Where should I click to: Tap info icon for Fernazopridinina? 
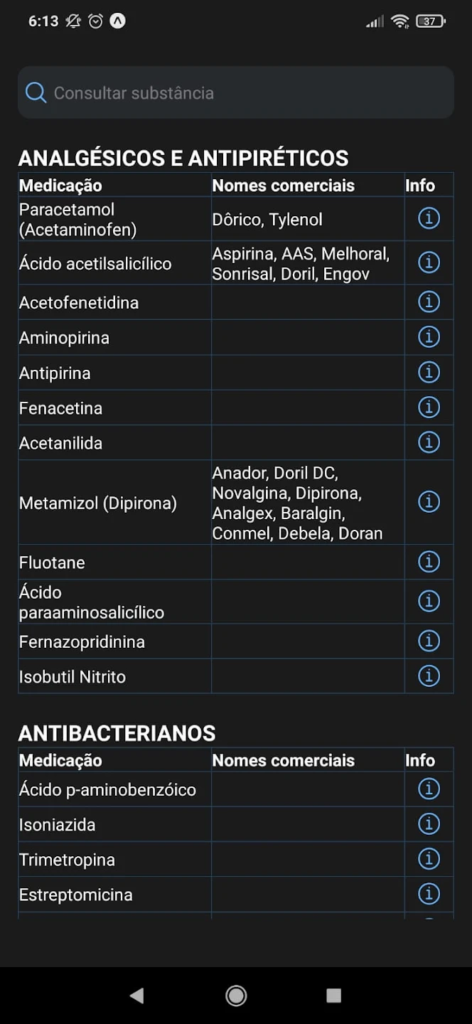point(429,641)
